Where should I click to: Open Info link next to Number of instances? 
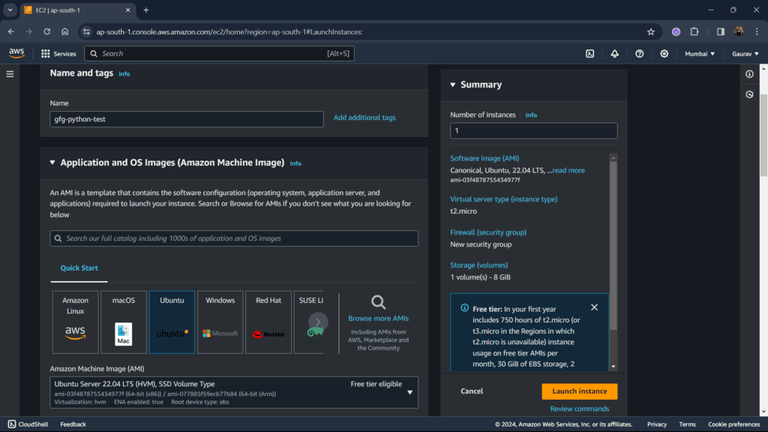coord(531,115)
